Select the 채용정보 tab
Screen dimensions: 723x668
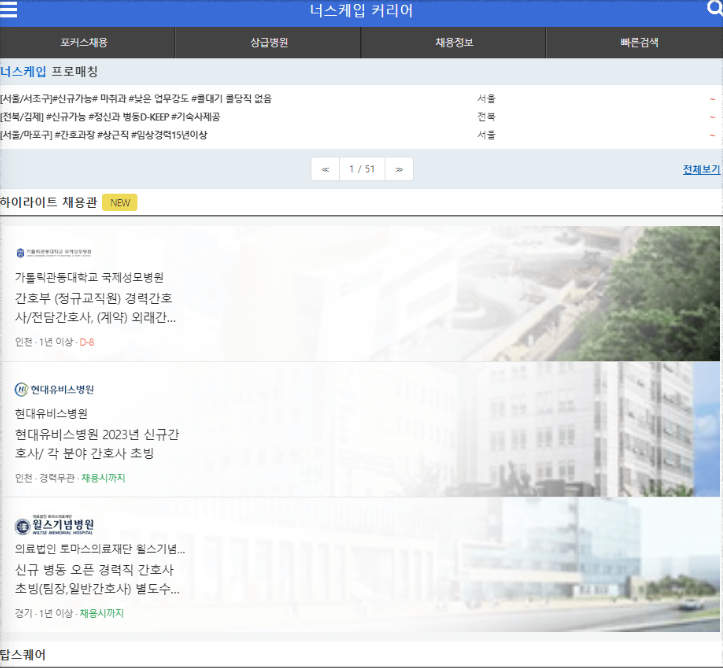[x=454, y=42]
